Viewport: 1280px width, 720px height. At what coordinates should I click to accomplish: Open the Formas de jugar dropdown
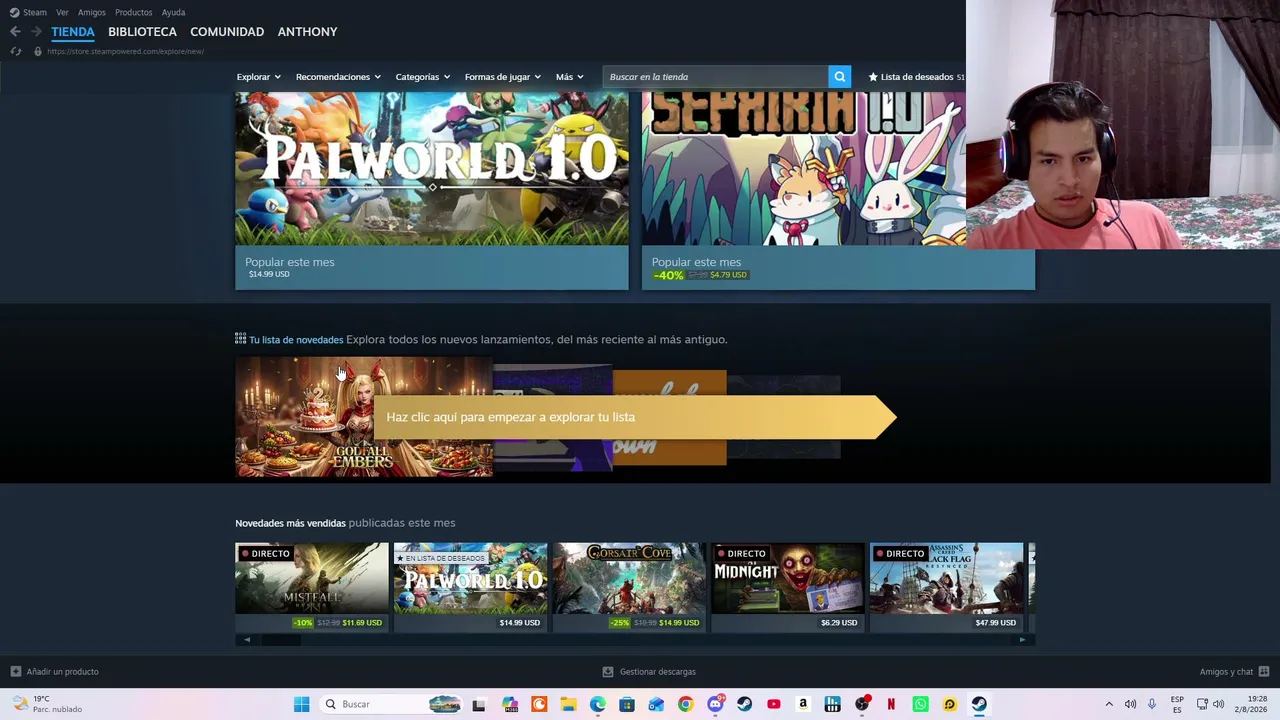(502, 77)
